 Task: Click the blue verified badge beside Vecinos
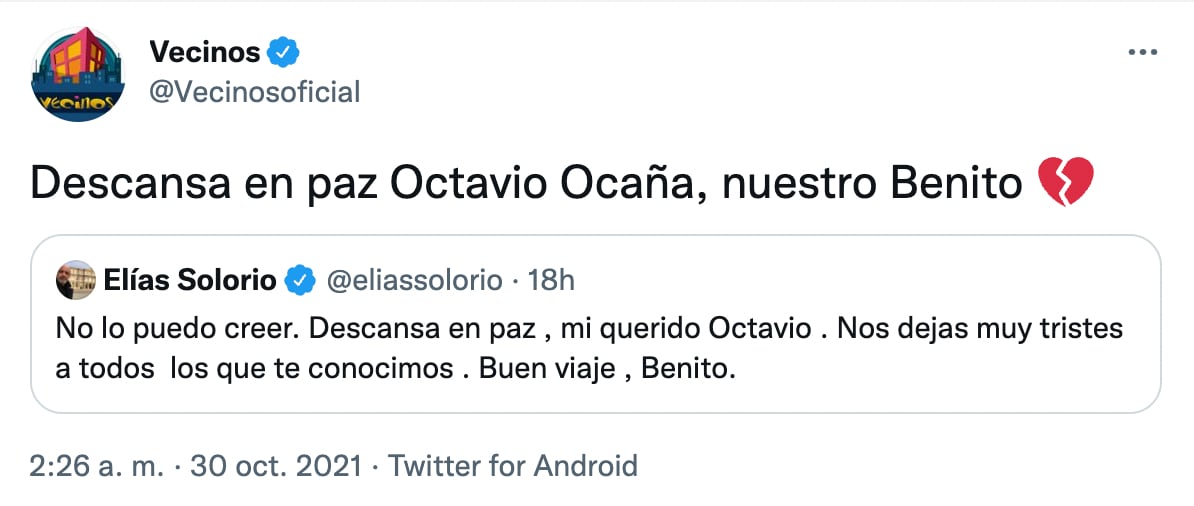click(285, 52)
